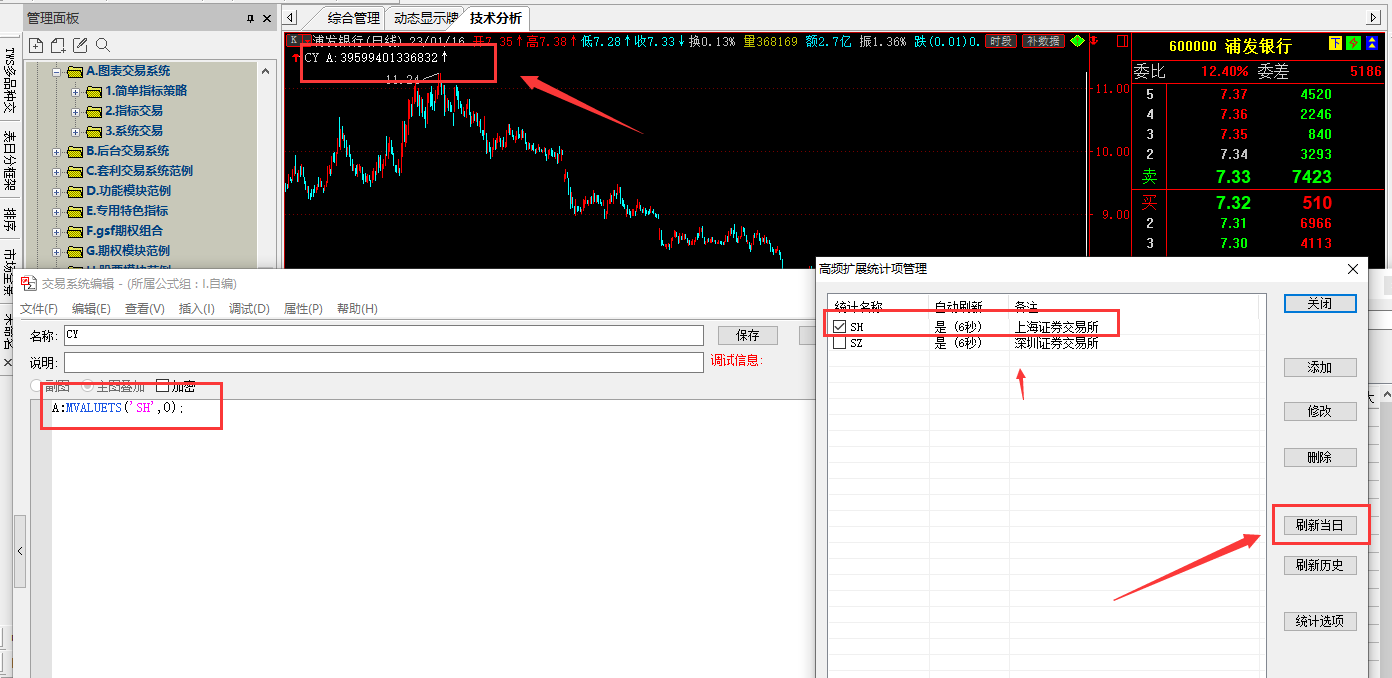
Task: Select the 副图 radio button
Action: point(36,386)
